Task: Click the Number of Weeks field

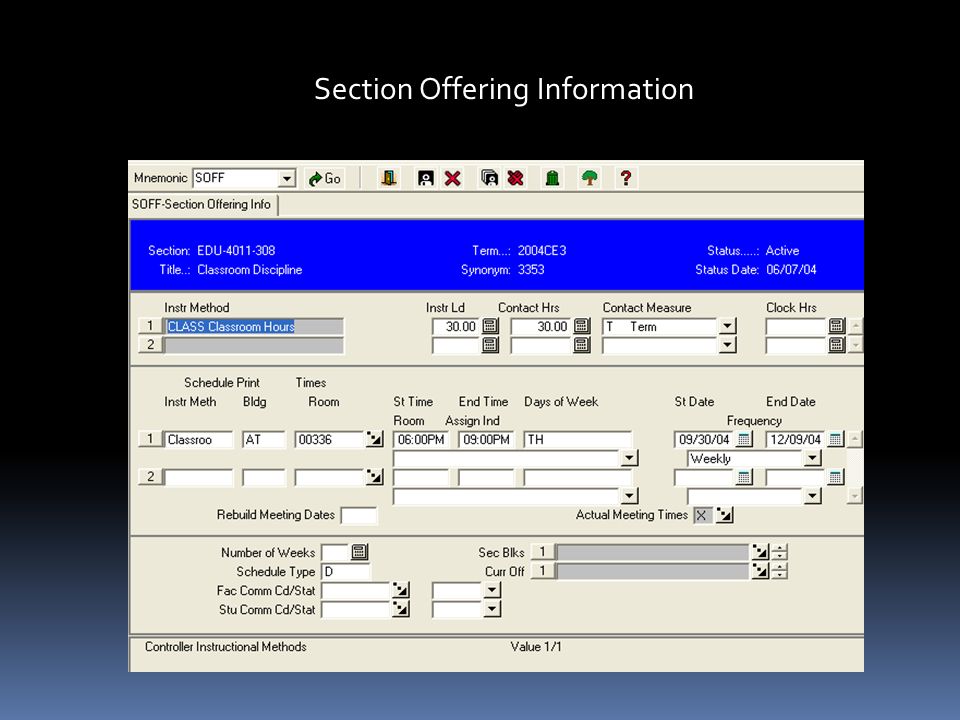Action: (336, 553)
